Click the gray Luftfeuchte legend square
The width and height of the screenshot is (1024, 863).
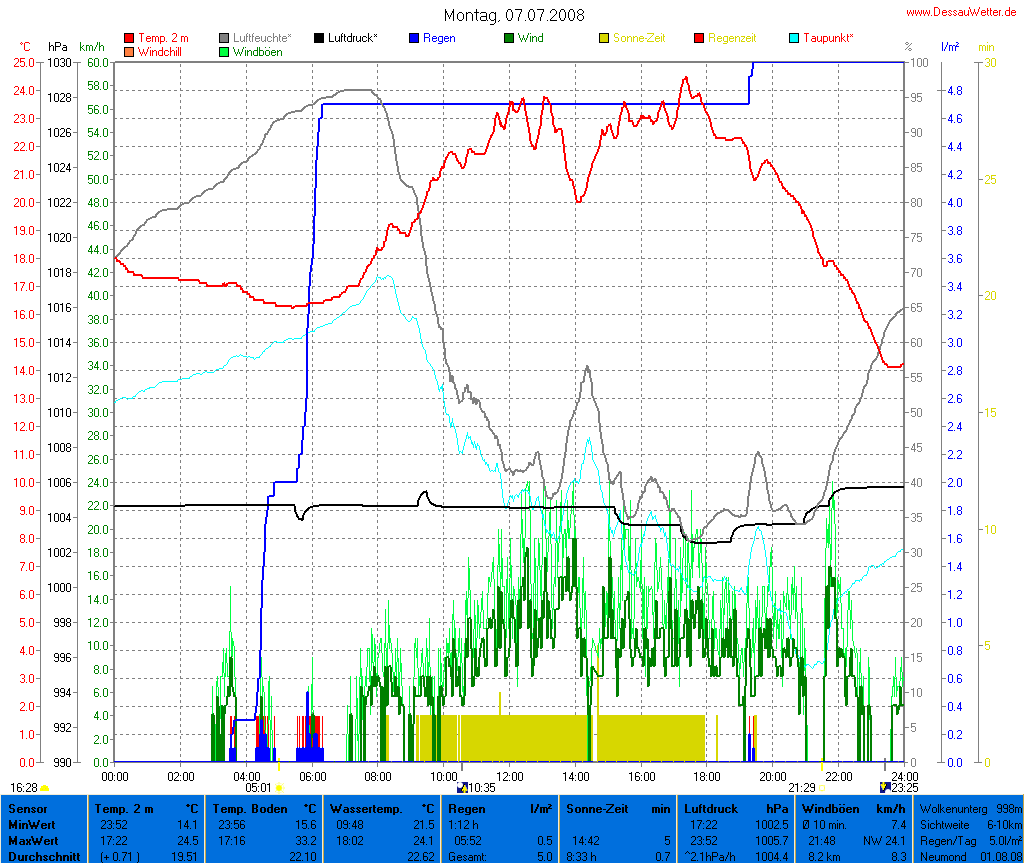pyautogui.click(x=224, y=38)
